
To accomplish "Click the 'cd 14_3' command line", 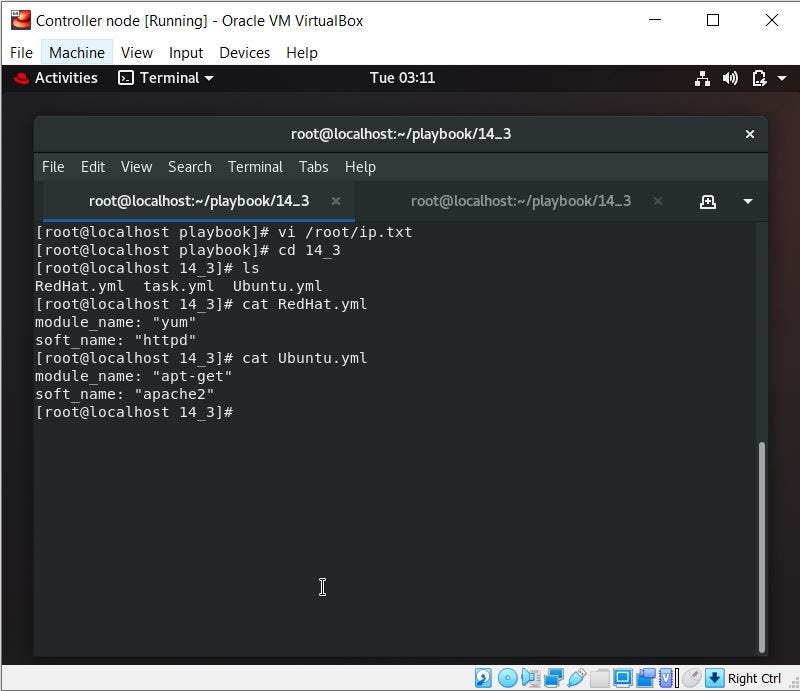I will (188, 250).
